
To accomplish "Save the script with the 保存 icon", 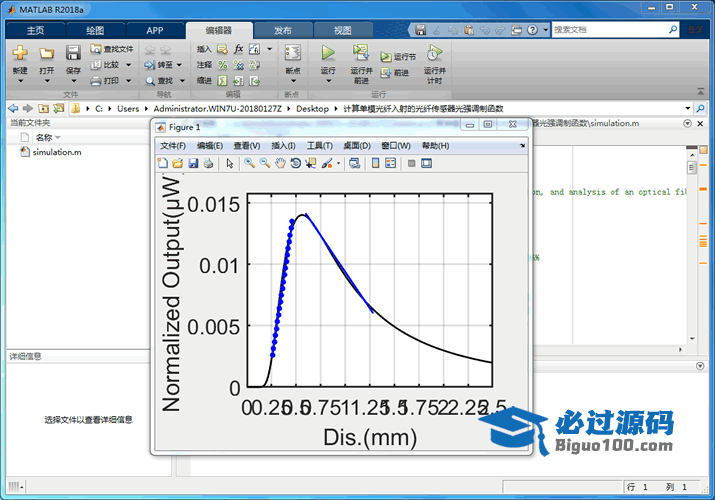I will [73, 53].
